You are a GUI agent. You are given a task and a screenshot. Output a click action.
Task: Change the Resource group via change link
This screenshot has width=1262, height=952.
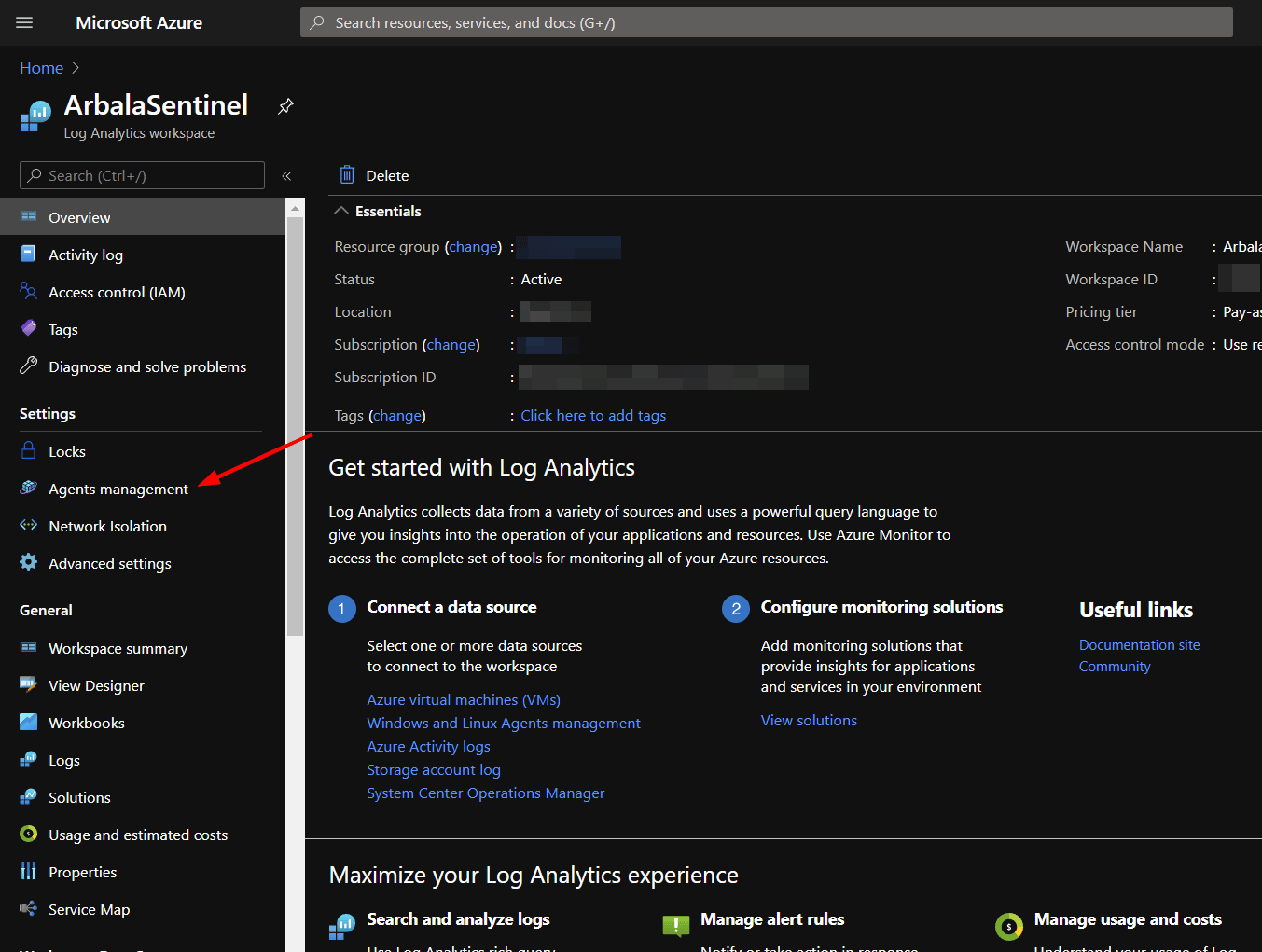point(474,246)
